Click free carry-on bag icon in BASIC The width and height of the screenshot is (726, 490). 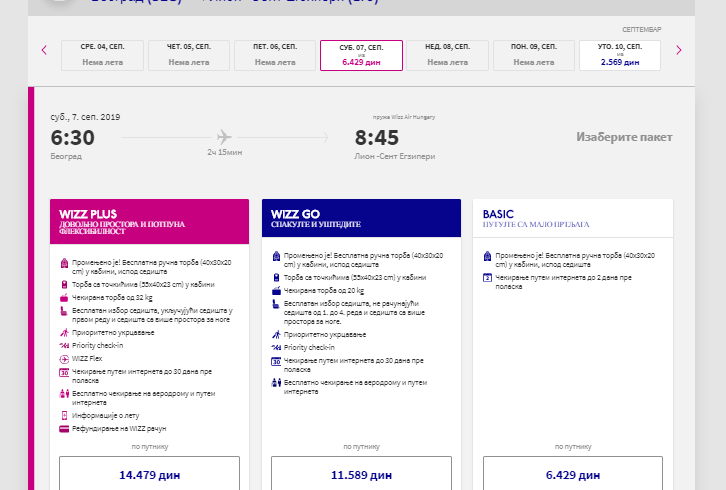pyautogui.click(x=487, y=256)
